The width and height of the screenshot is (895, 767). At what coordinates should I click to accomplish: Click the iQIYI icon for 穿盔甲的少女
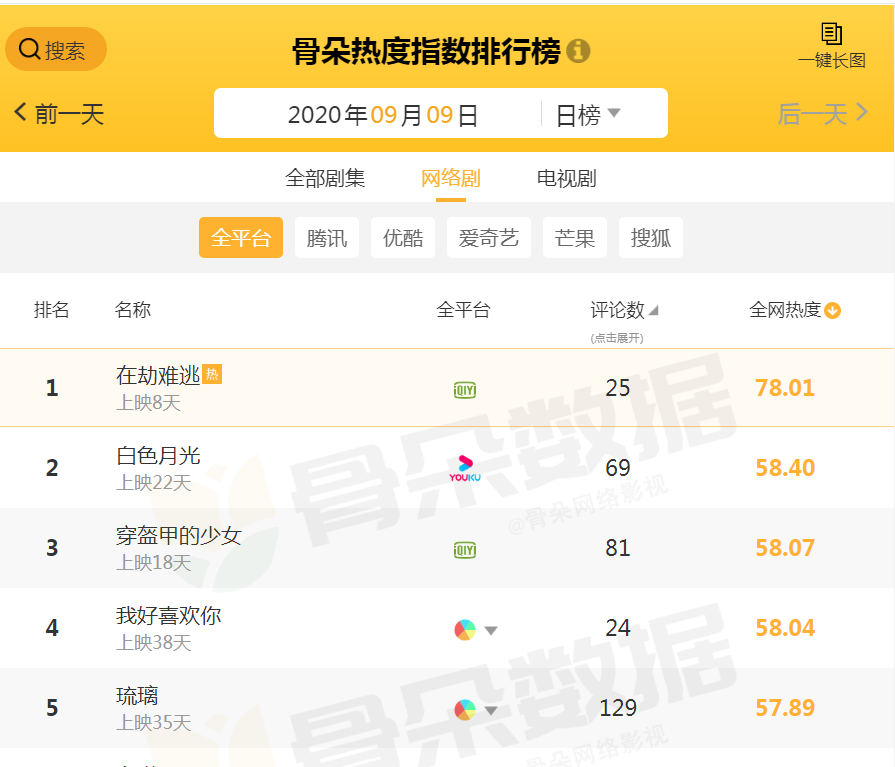[465, 550]
